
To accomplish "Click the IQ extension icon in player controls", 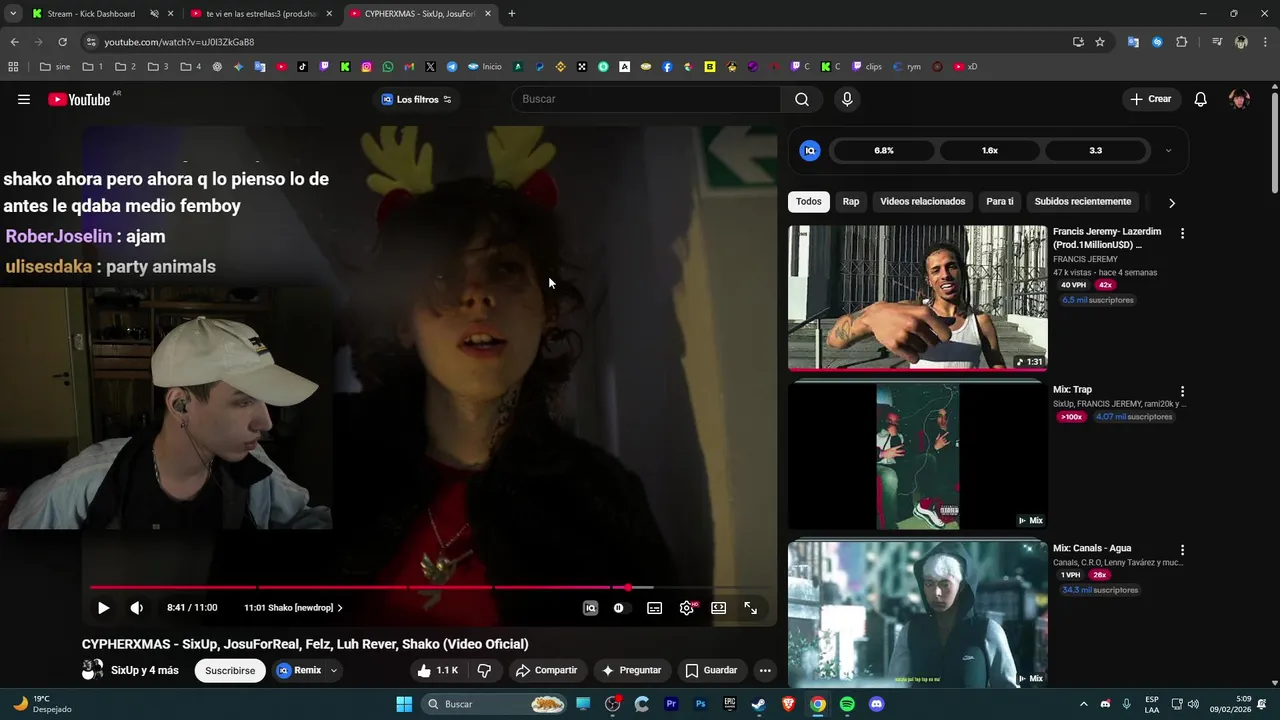I will click(590, 608).
